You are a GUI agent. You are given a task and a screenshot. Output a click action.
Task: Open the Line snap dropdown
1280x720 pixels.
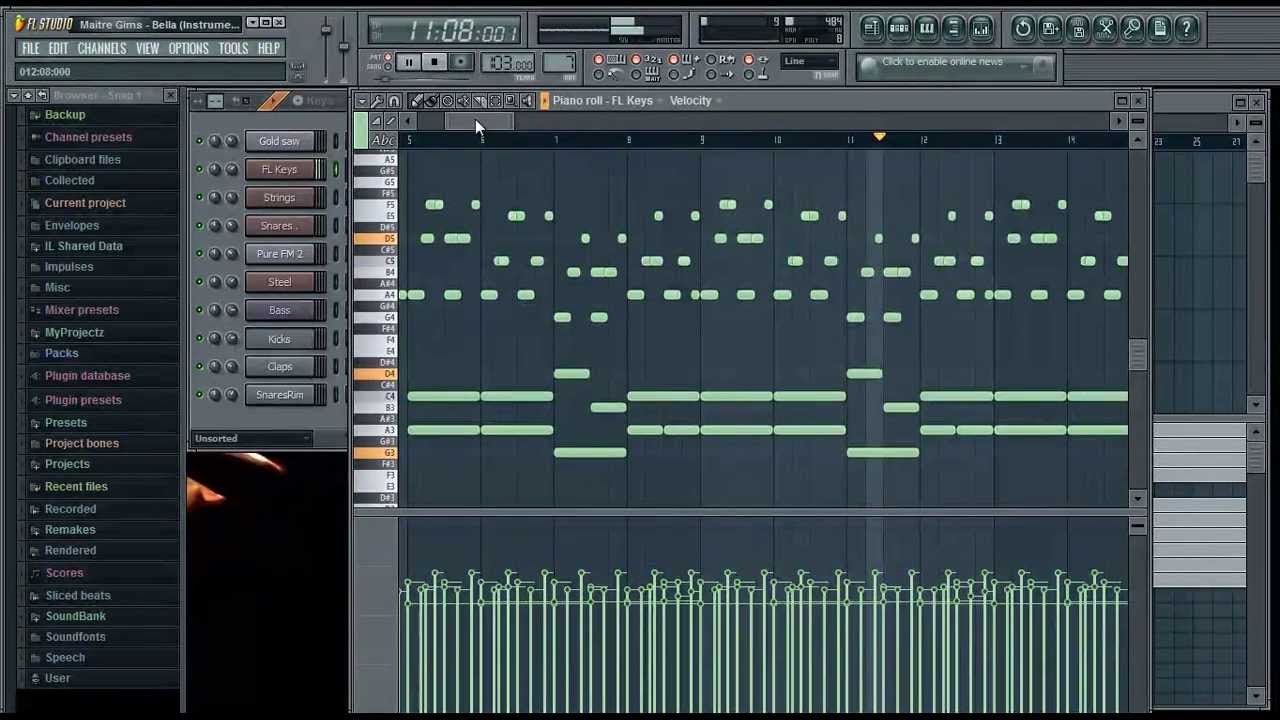coord(809,62)
